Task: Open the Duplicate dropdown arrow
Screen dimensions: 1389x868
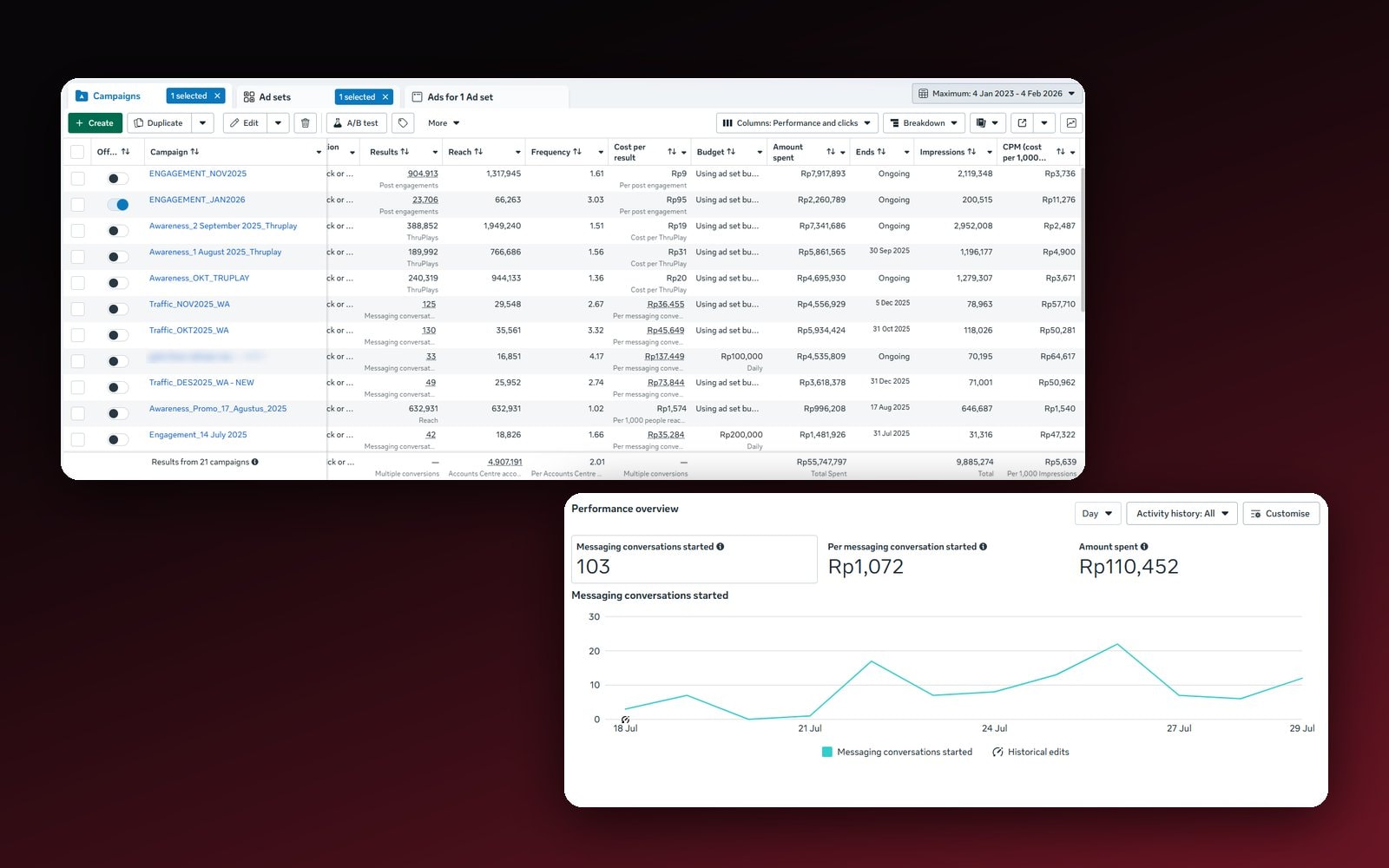Action: point(202,123)
